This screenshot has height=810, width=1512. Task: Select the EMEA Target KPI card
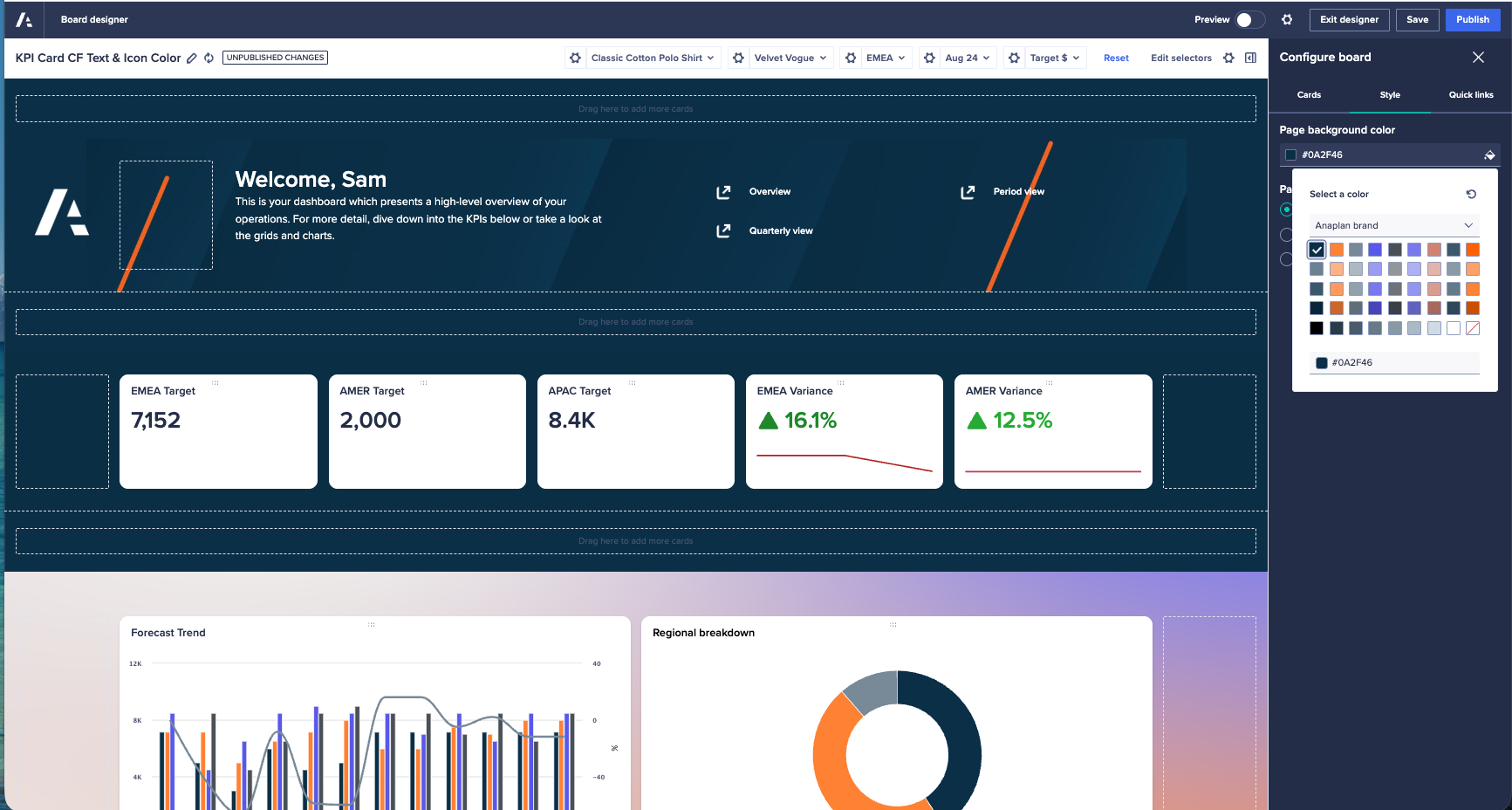click(x=218, y=431)
